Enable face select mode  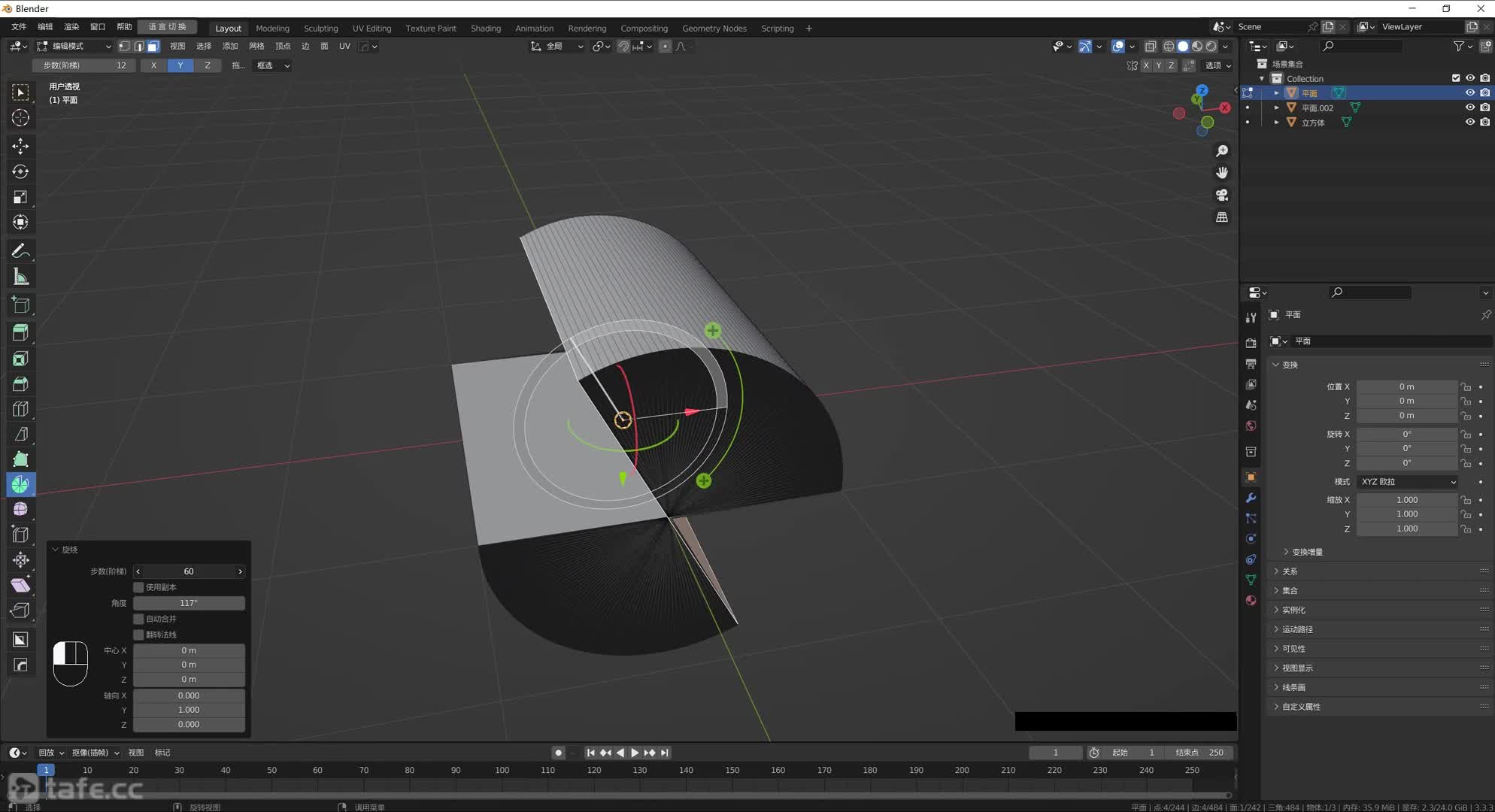153,46
